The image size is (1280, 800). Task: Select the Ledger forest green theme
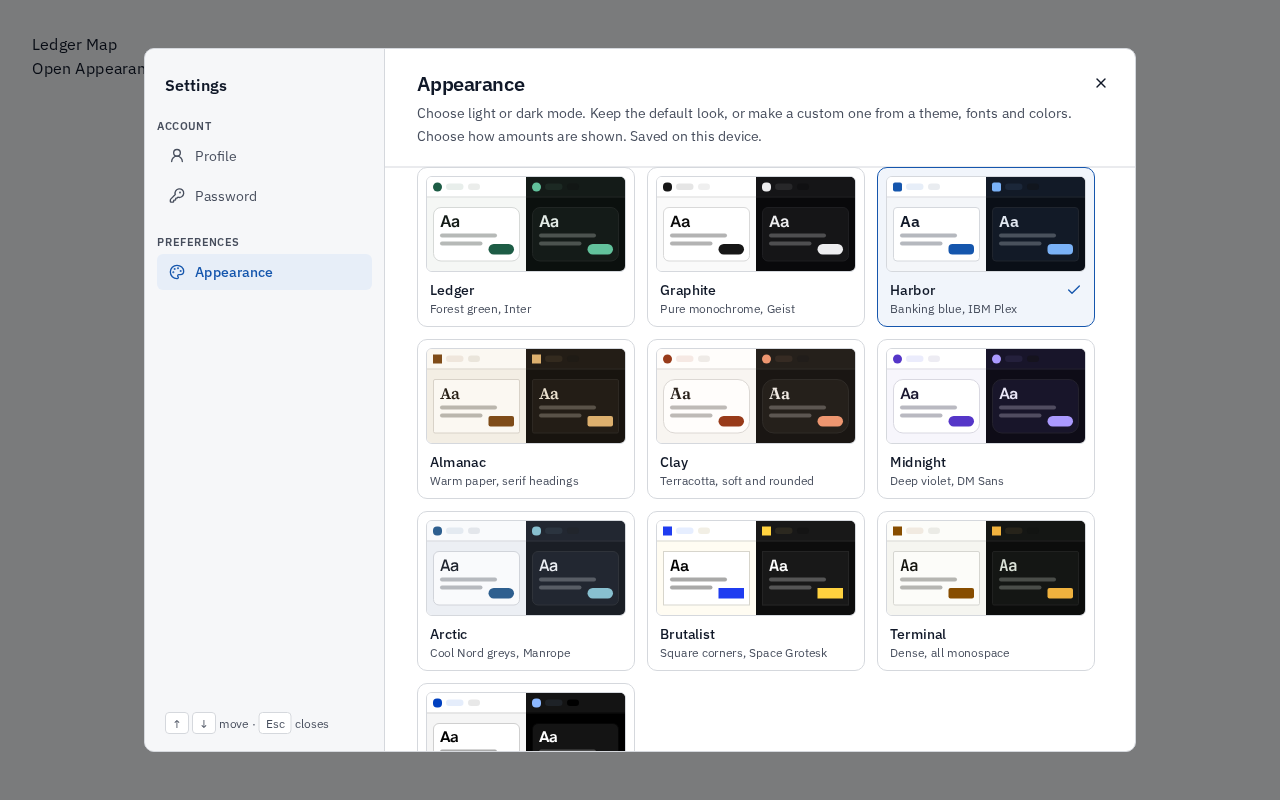pos(526,247)
